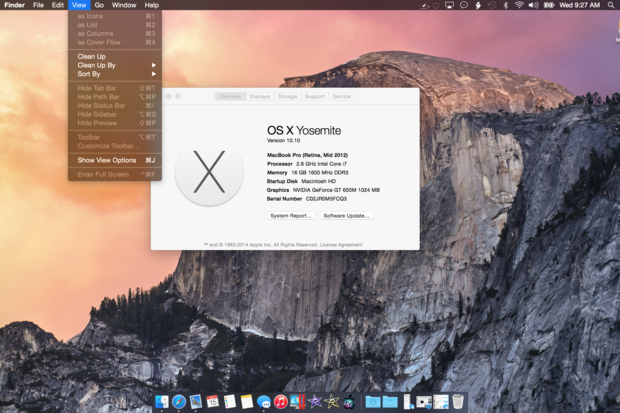Open the Edit menu

point(58,5)
